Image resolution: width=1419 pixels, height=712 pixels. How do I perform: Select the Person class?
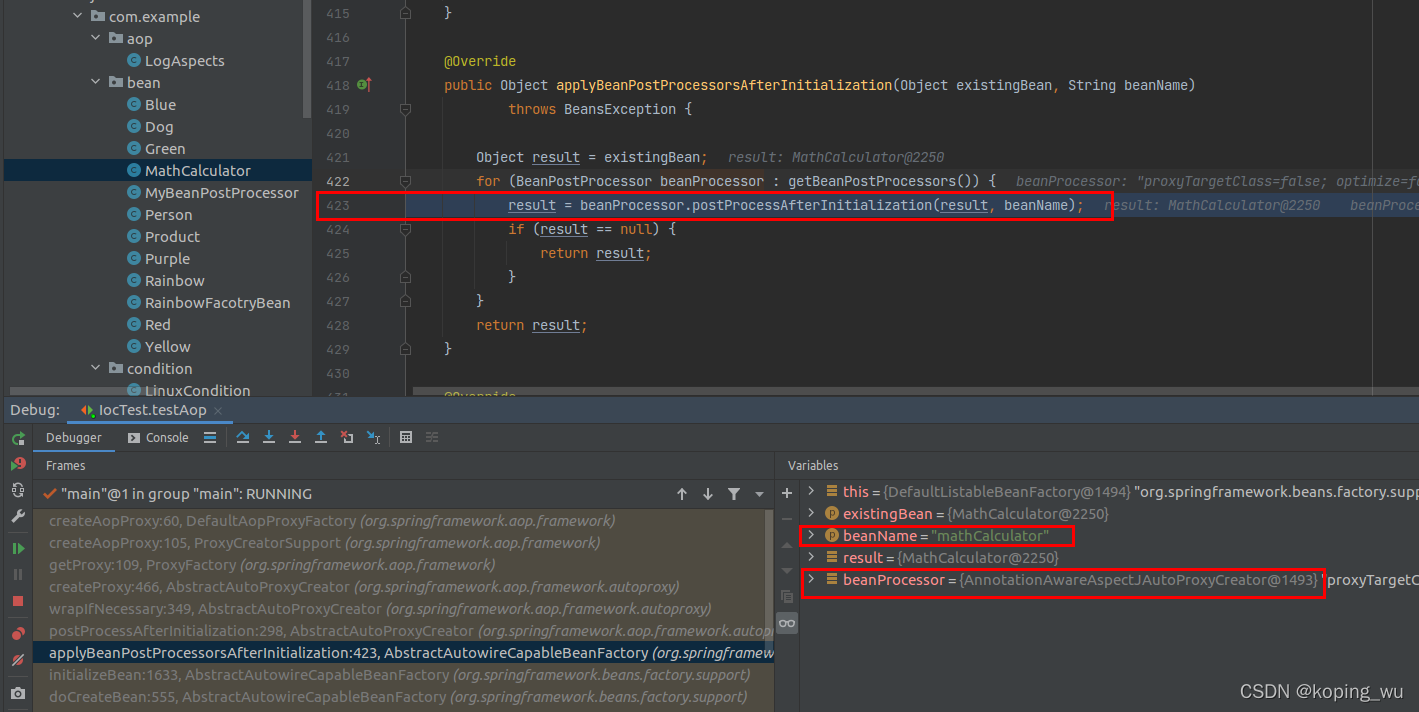point(169,215)
